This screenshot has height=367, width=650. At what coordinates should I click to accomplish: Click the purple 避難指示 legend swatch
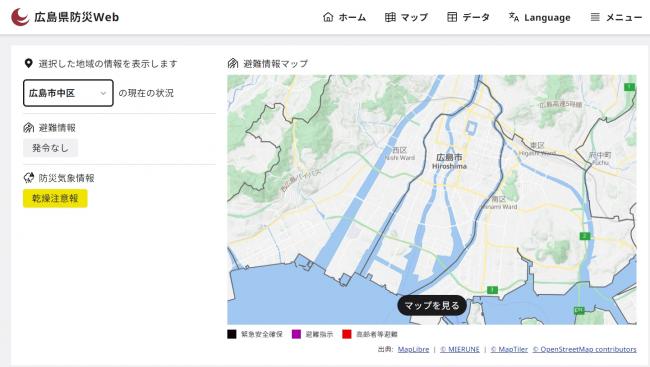point(296,334)
